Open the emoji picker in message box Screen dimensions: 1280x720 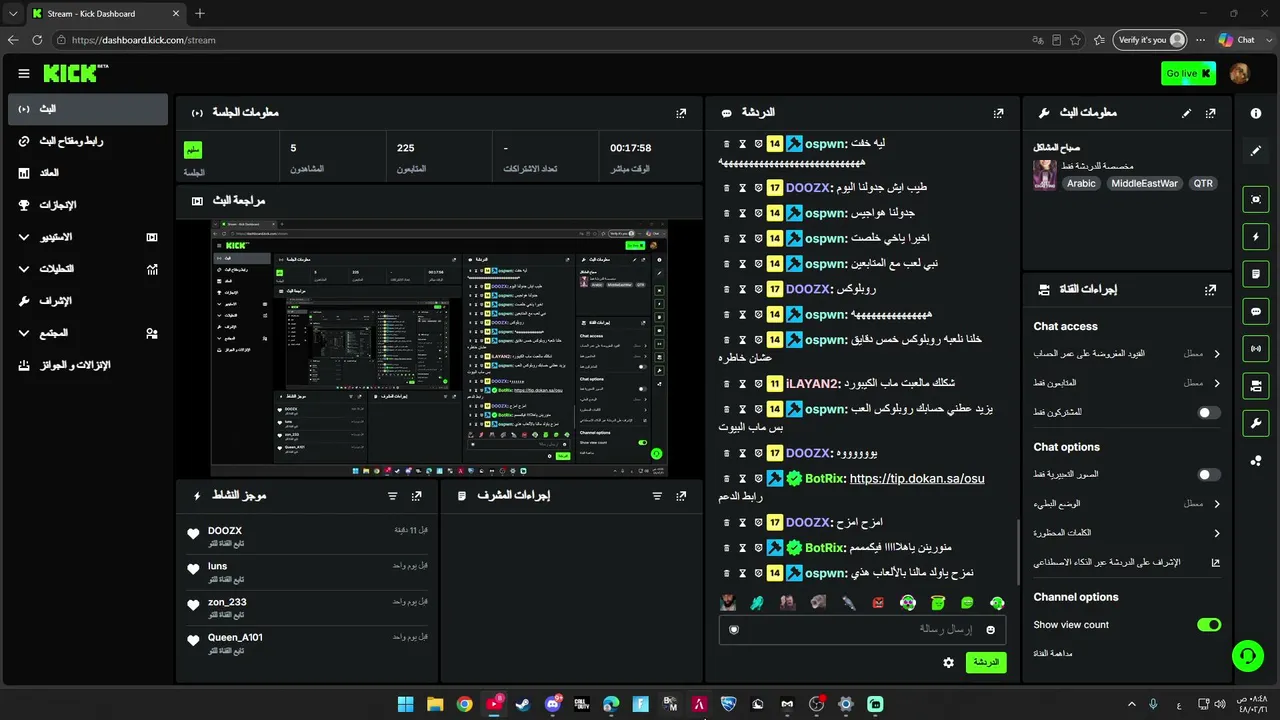tap(991, 629)
